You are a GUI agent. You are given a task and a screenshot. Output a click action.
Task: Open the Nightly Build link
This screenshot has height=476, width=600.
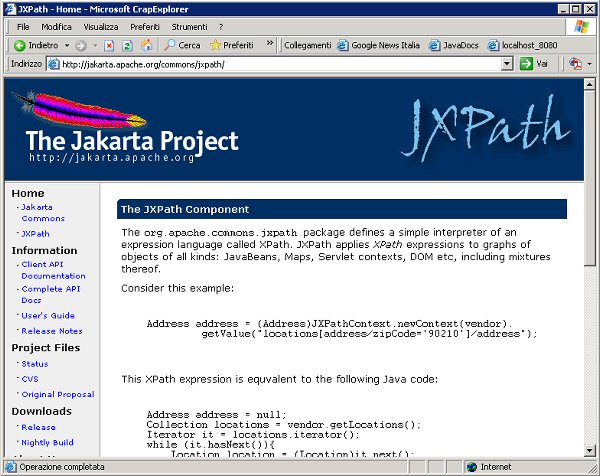[47, 442]
